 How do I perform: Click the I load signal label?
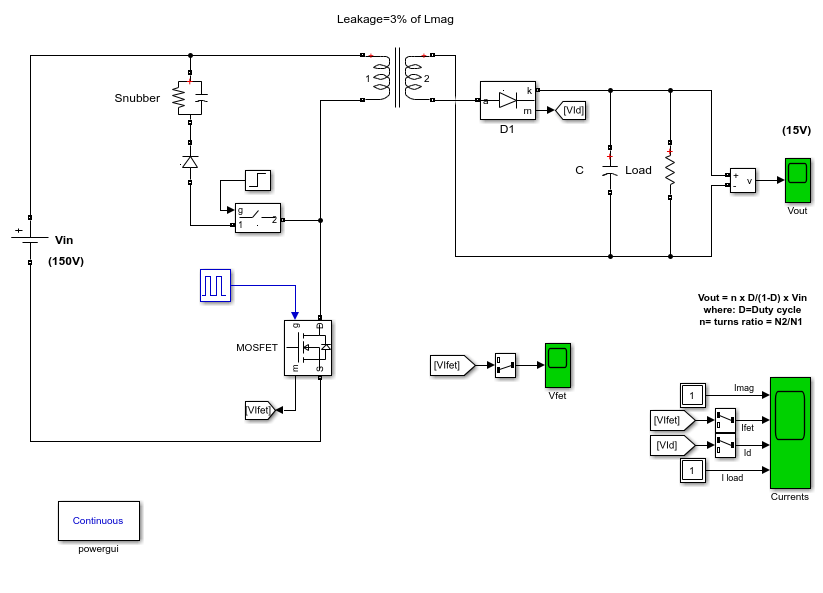point(732,478)
